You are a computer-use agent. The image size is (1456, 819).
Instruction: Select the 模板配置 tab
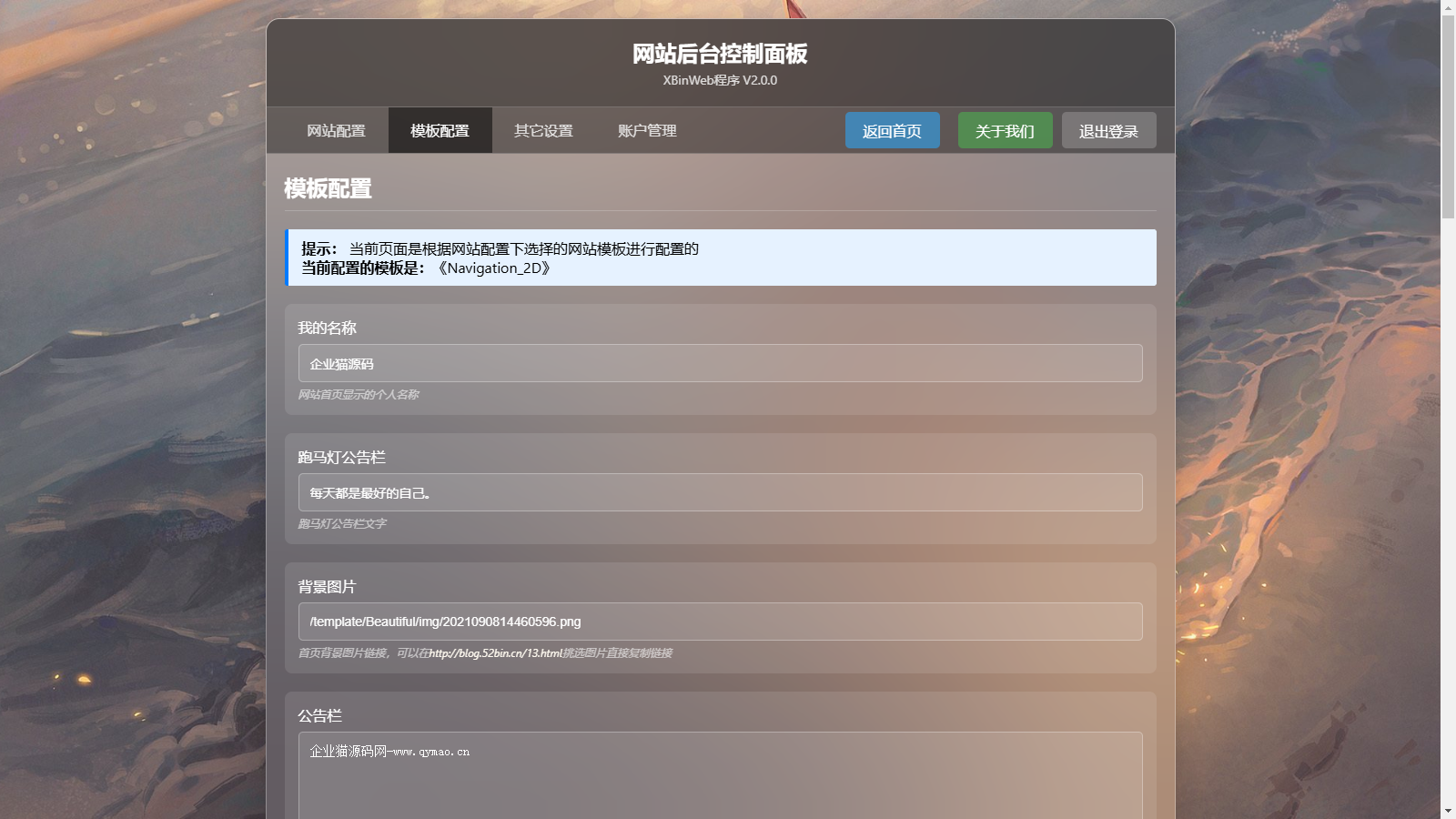tap(440, 130)
